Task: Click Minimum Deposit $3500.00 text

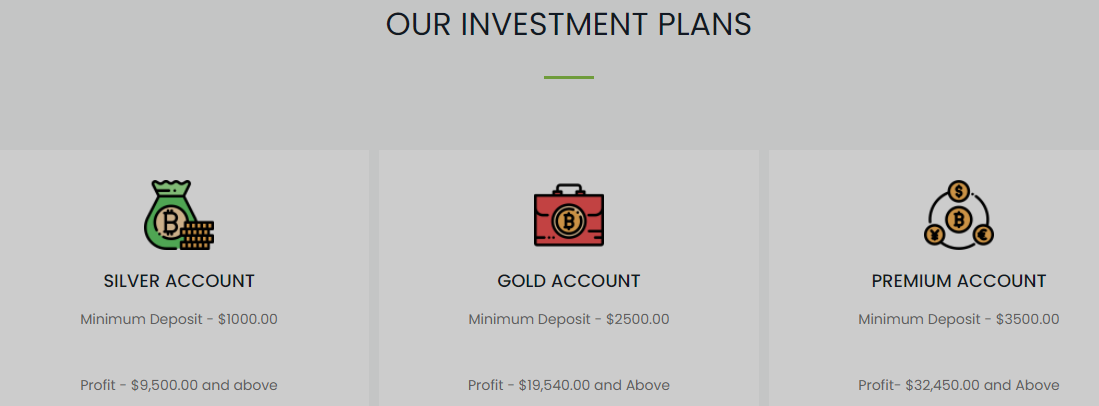Action: pyautogui.click(x=958, y=320)
